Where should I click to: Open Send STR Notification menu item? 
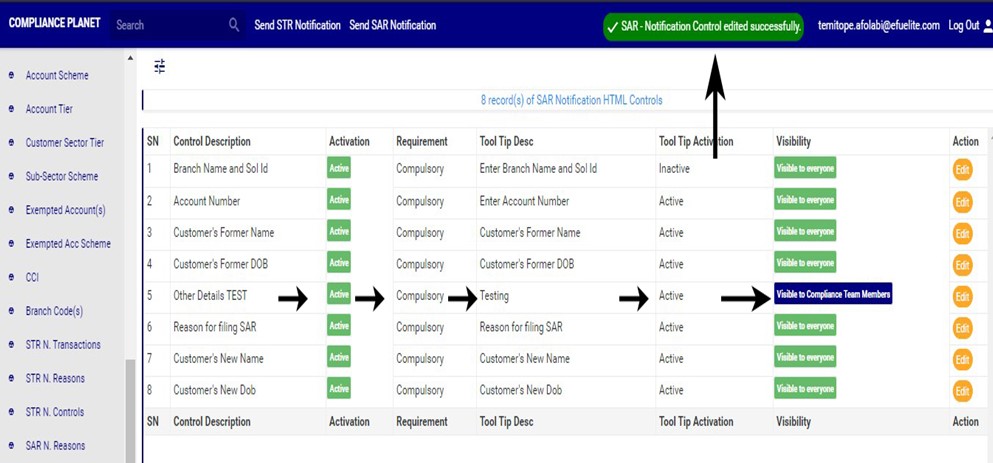coord(297,25)
